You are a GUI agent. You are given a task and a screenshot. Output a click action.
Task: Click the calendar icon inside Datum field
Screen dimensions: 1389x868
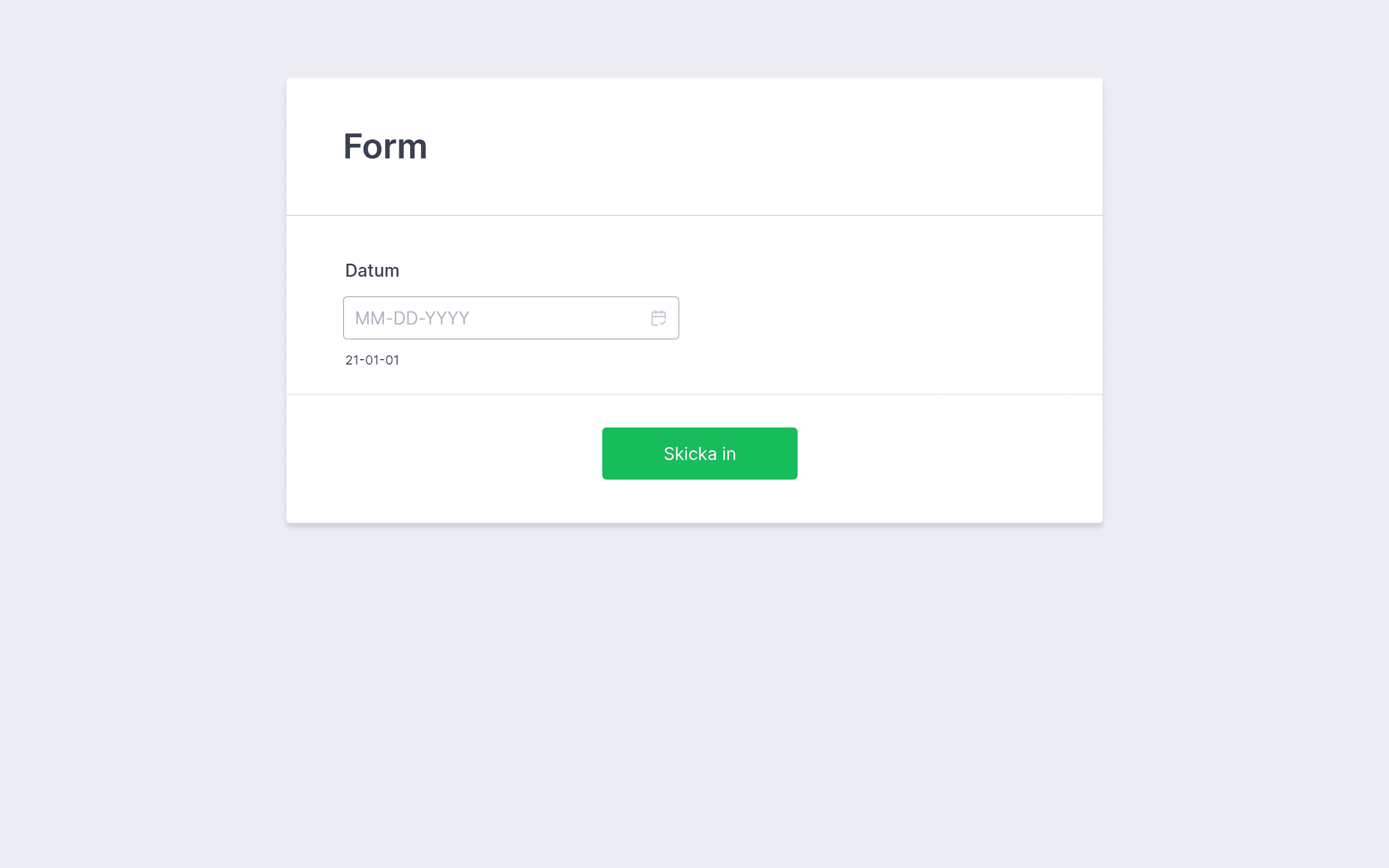point(658,318)
